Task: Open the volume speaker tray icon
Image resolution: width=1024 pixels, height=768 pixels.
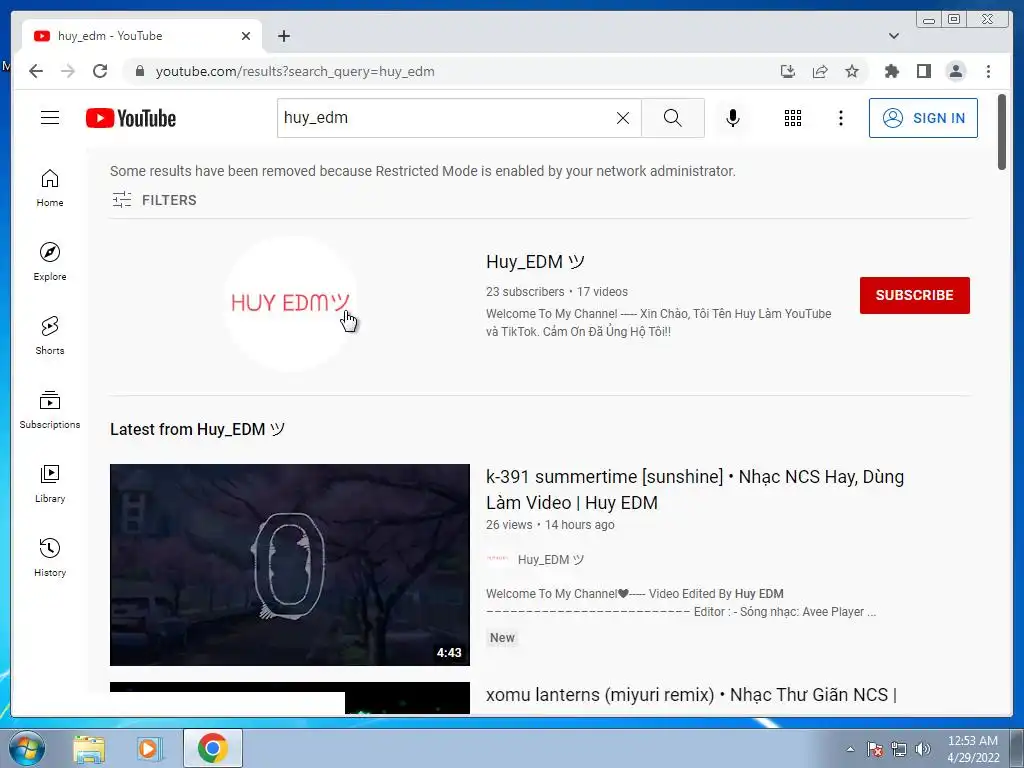Action: 923,749
